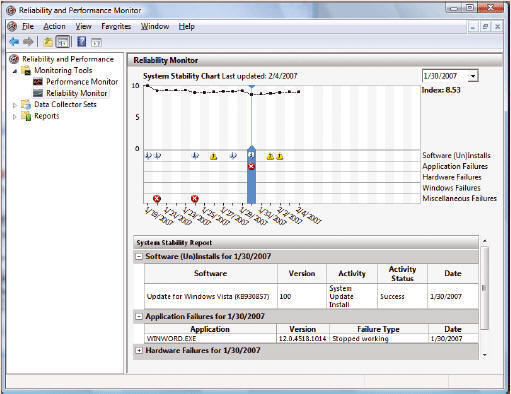Click the Data Collector Sets folder icon

[x=26, y=104]
